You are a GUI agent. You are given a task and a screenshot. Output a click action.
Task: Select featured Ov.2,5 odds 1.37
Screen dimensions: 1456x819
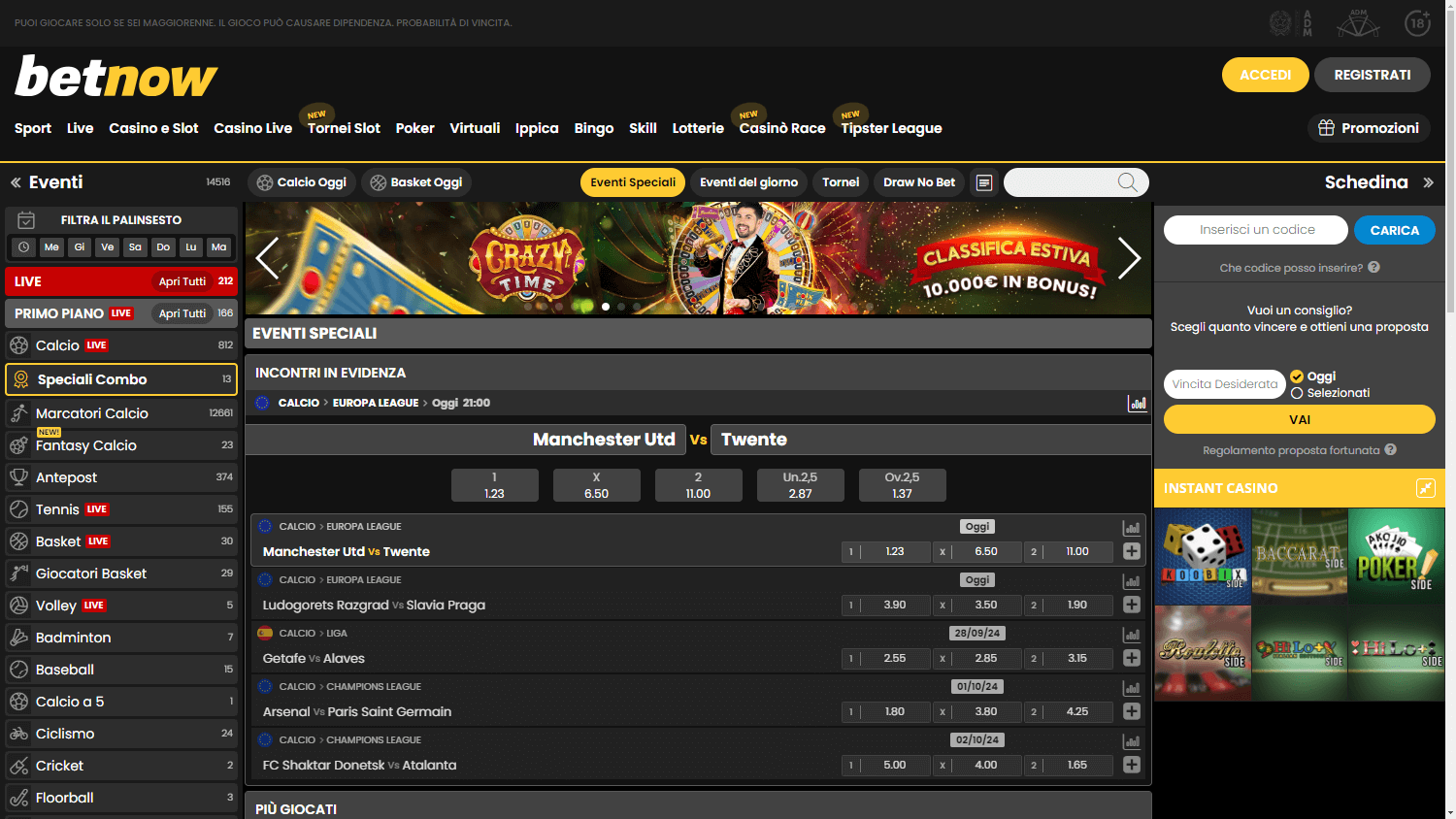tap(903, 485)
